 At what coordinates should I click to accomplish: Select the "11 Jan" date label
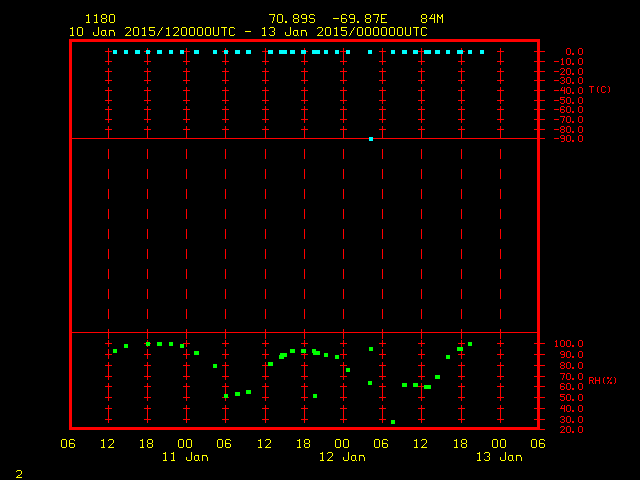[x=185, y=457]
